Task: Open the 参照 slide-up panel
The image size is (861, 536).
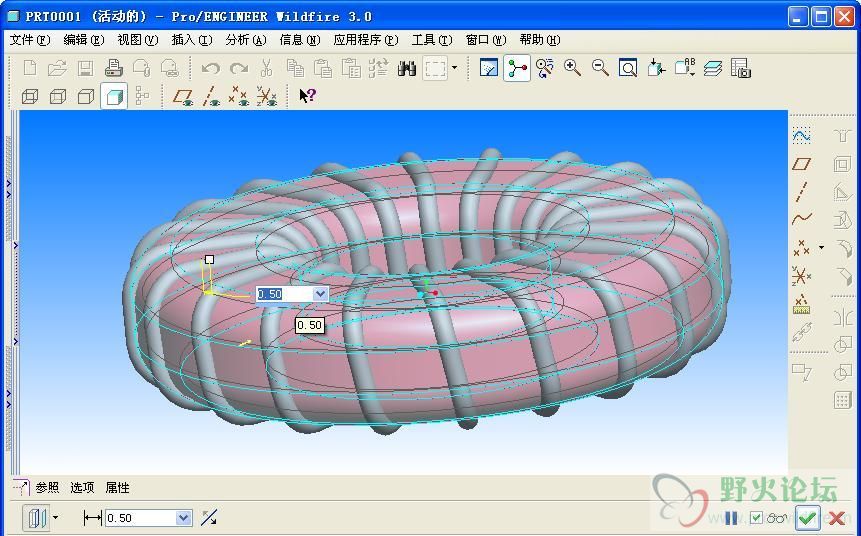Action: (x=47, y=487)
